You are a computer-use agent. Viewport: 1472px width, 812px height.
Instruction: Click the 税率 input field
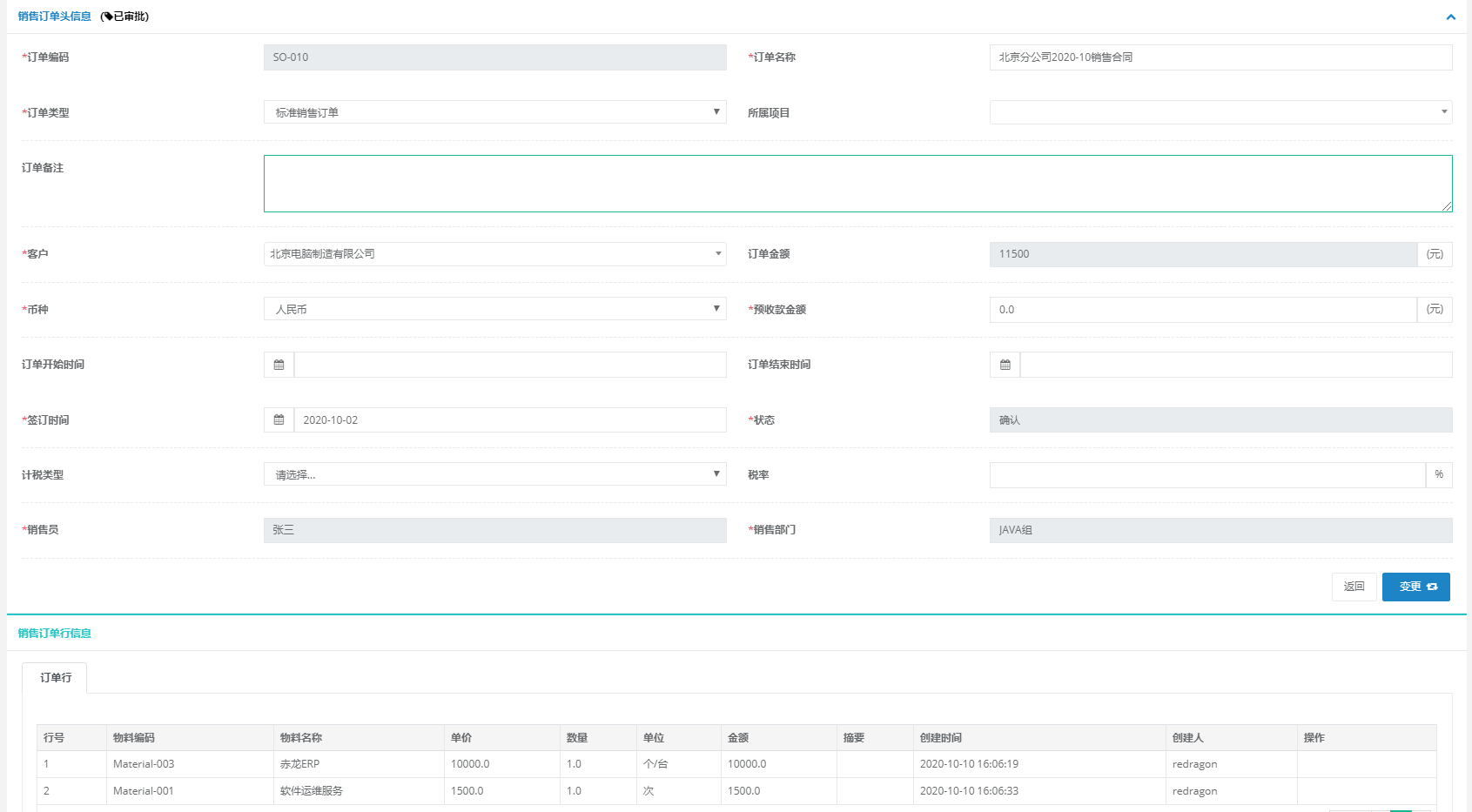1207,475
